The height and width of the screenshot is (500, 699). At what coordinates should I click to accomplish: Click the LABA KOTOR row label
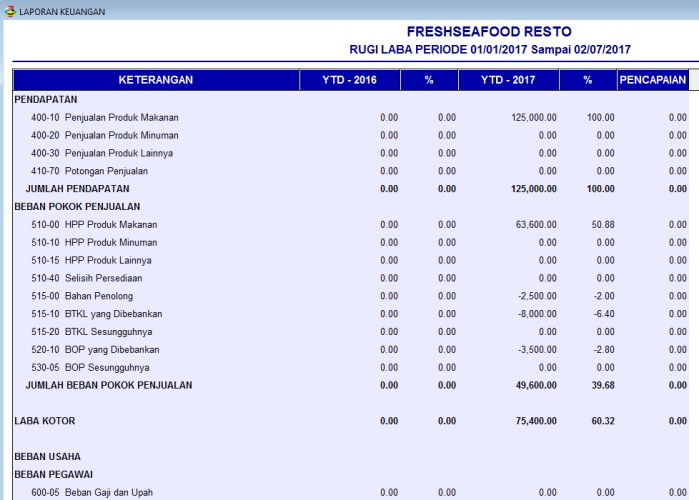click(x=45, y=421)
